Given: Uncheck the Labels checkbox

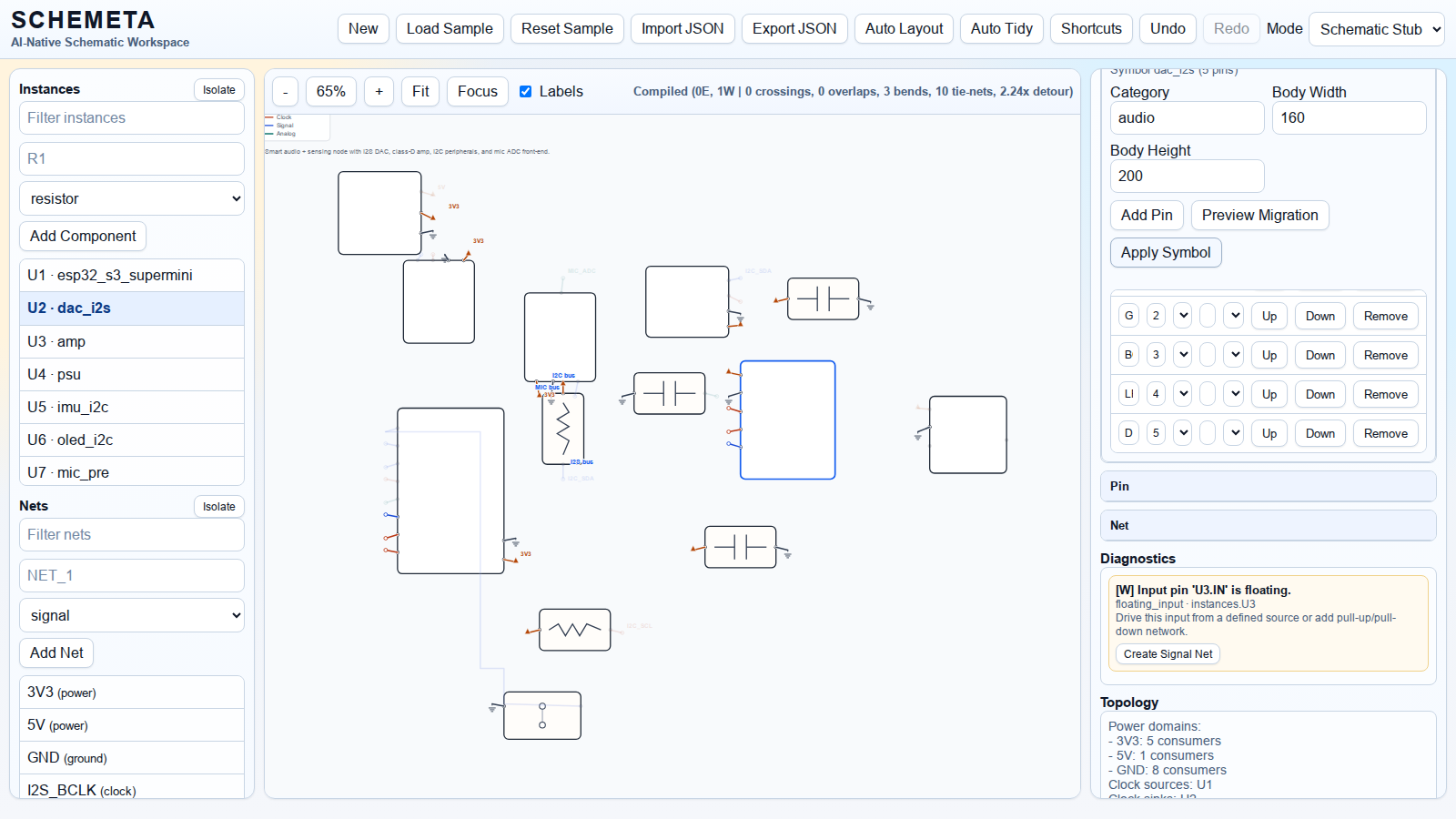Looking at the screenshot, I should [525, 91].
